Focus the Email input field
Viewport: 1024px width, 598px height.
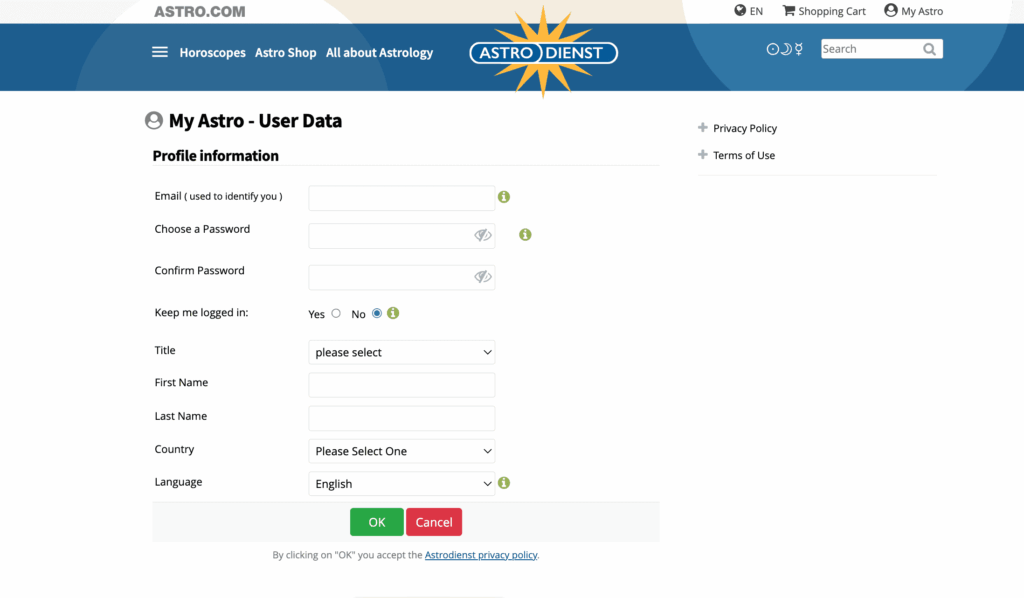(x=402, y=198)
